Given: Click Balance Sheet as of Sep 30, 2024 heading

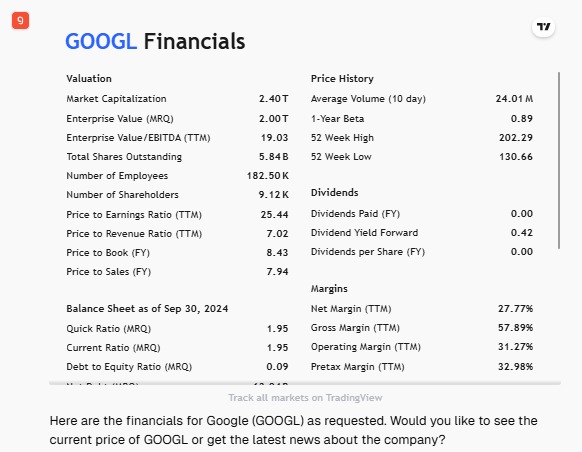Looking at the screenshot, I should pos(147,309).
